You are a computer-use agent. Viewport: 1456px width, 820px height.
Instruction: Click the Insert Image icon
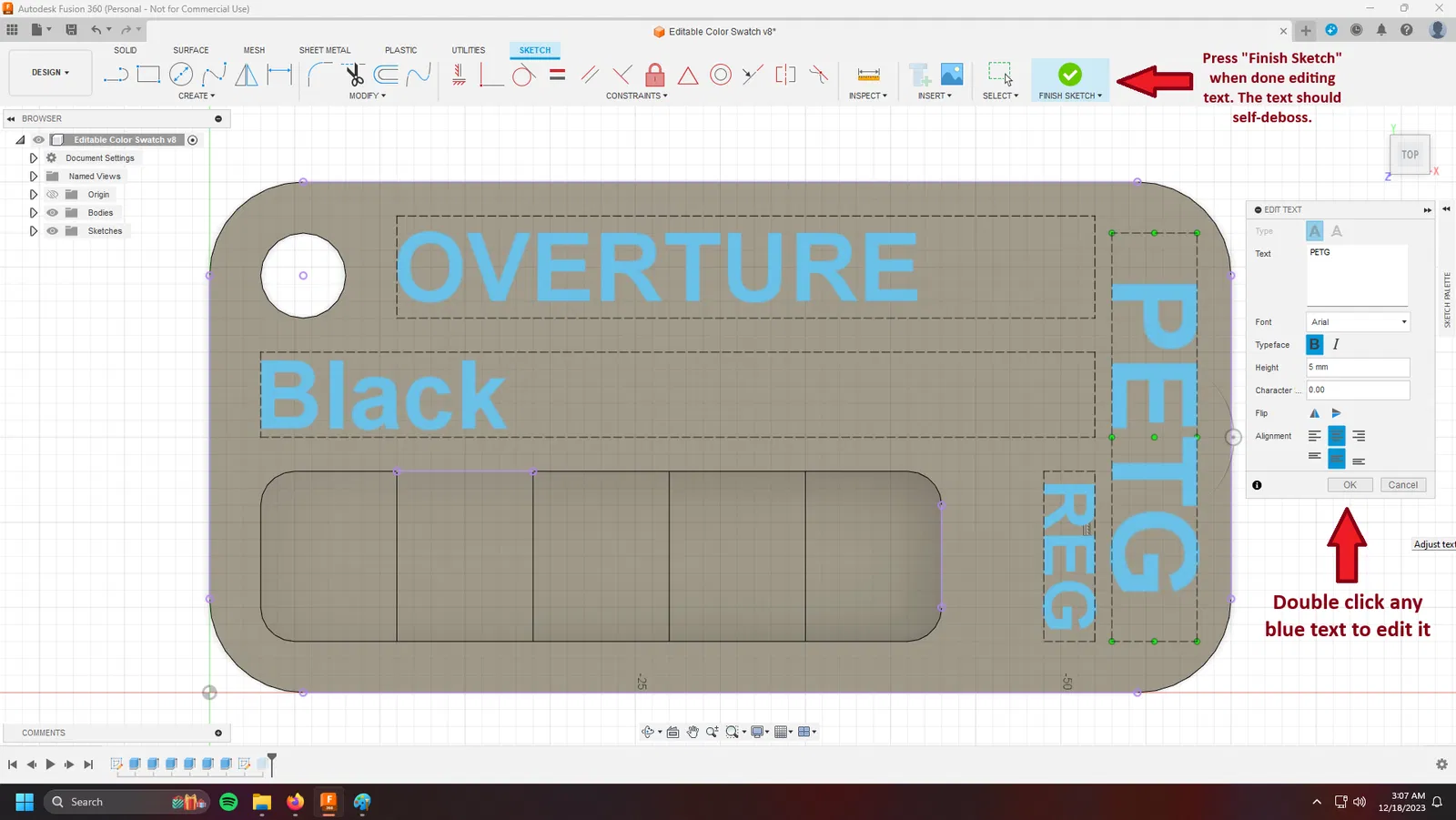tap(952, 74)
